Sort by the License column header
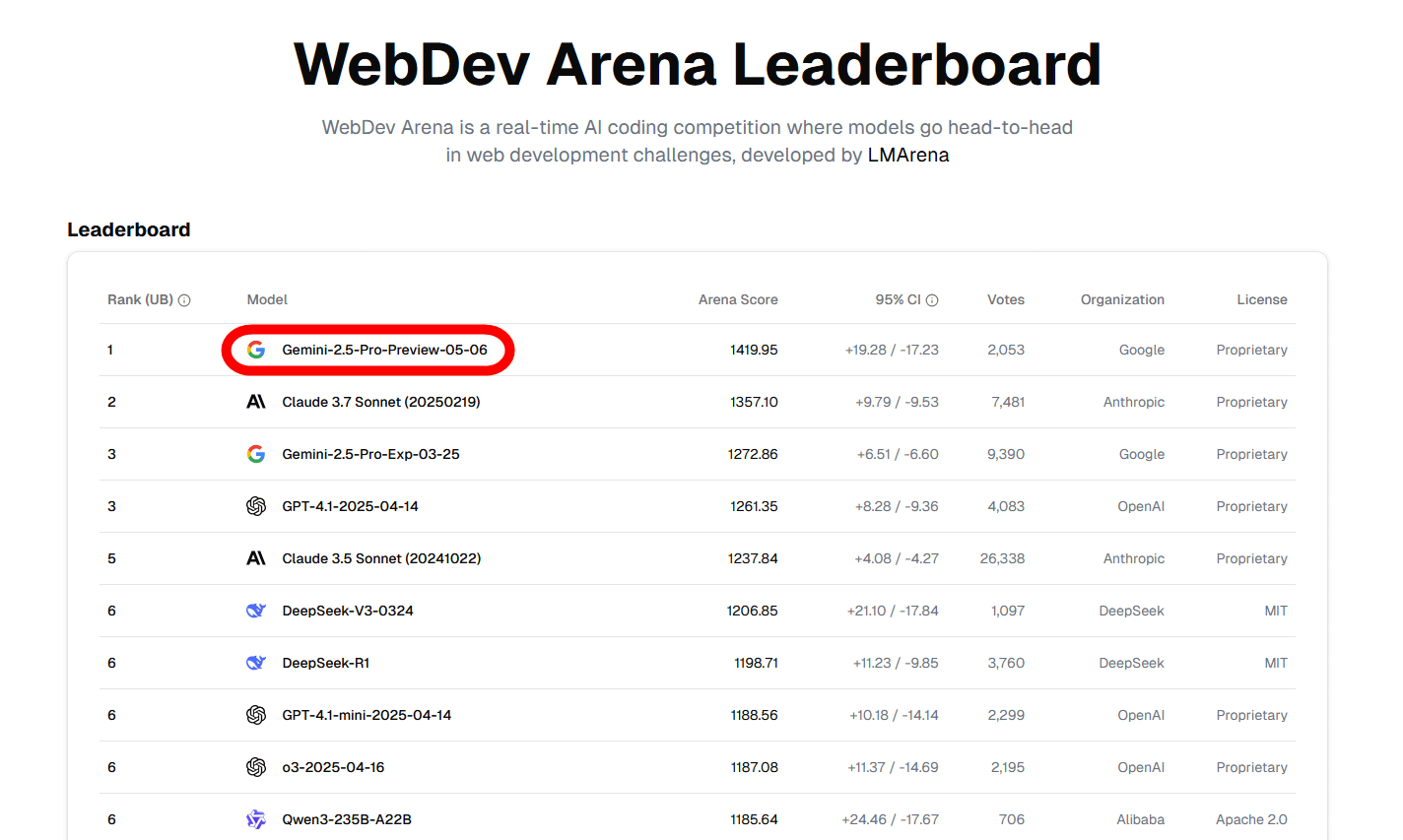 pyautogui.click(x=1262, y=299)
